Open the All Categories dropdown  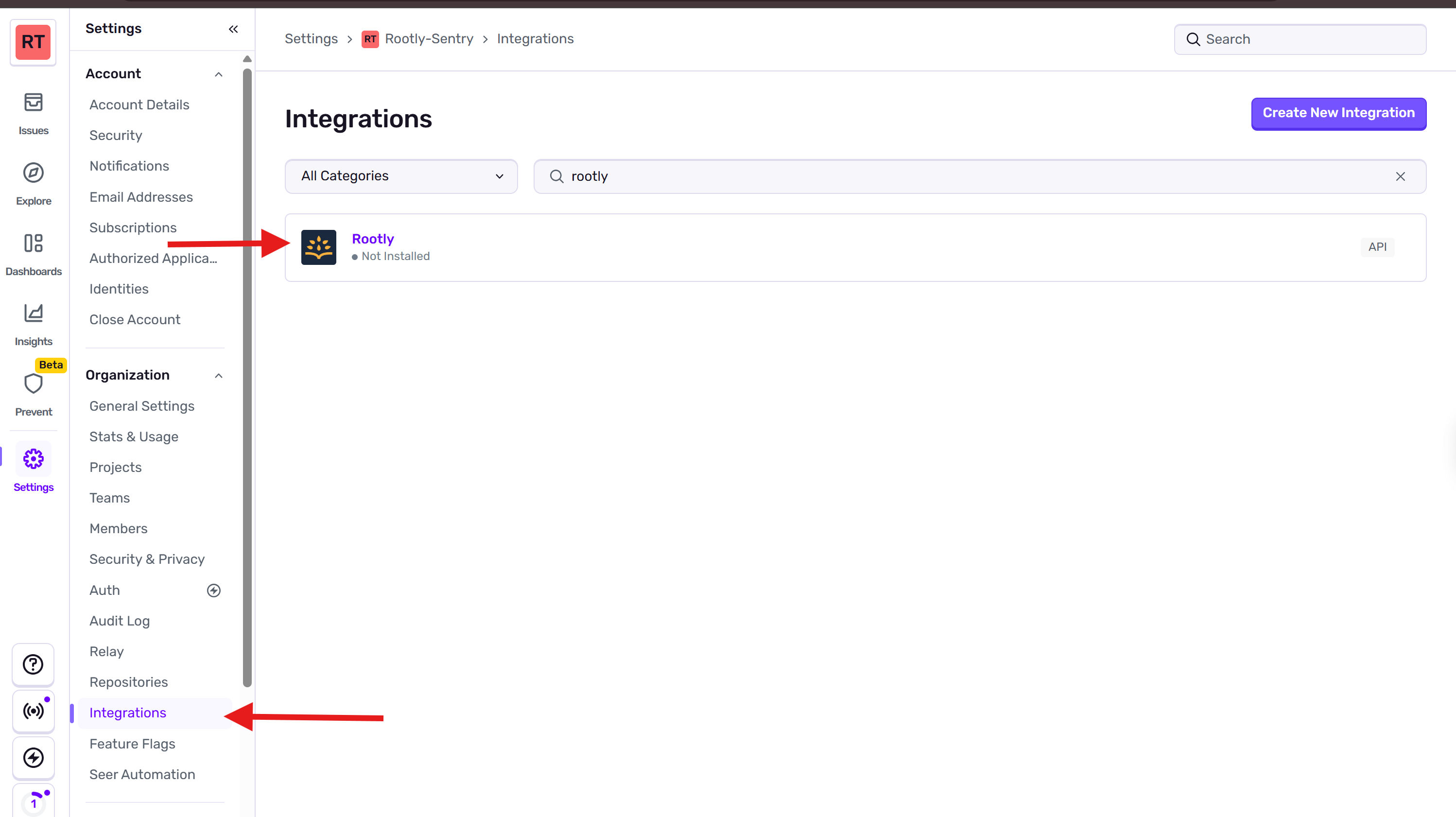401,176
